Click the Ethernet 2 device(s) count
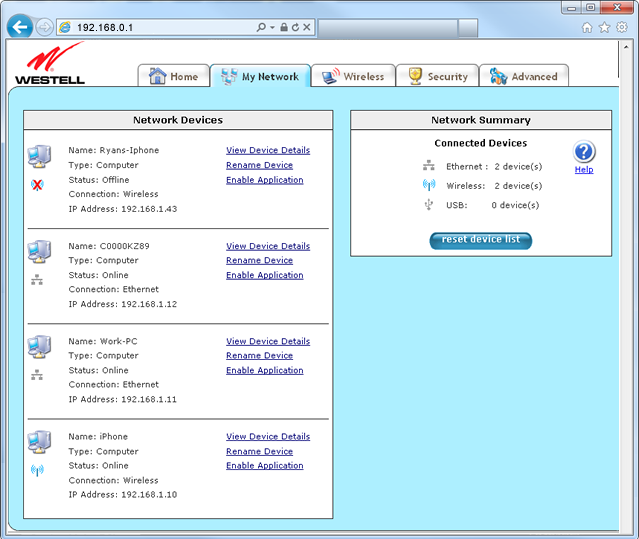 coord(518,167)
